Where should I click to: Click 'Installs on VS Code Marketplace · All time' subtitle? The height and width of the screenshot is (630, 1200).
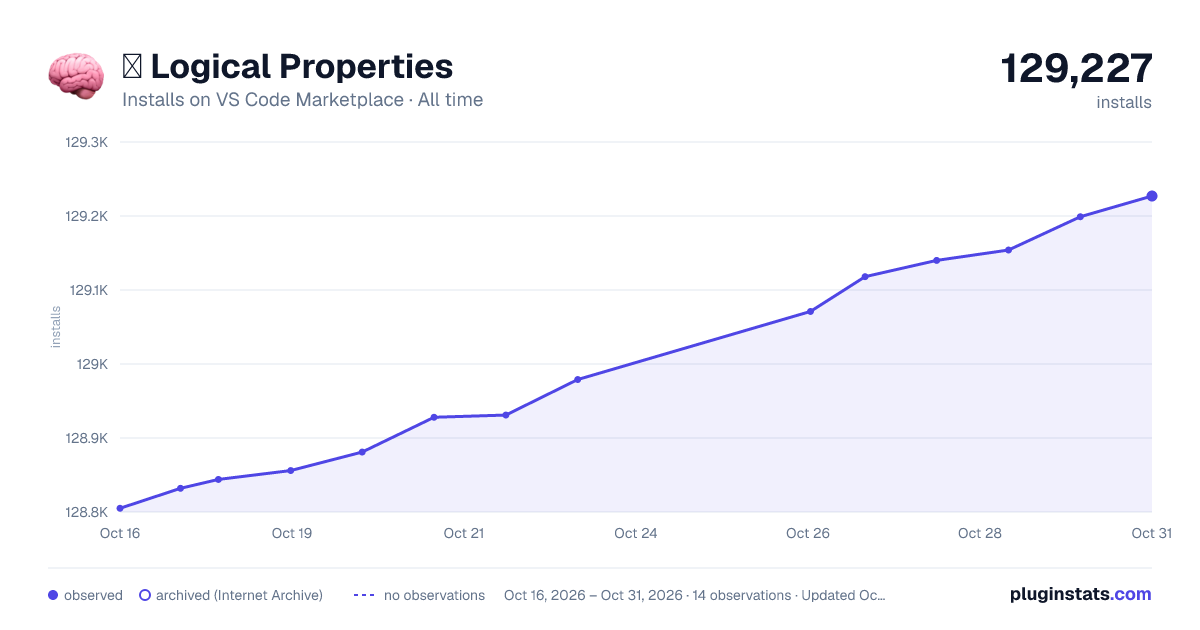[302, 100]
